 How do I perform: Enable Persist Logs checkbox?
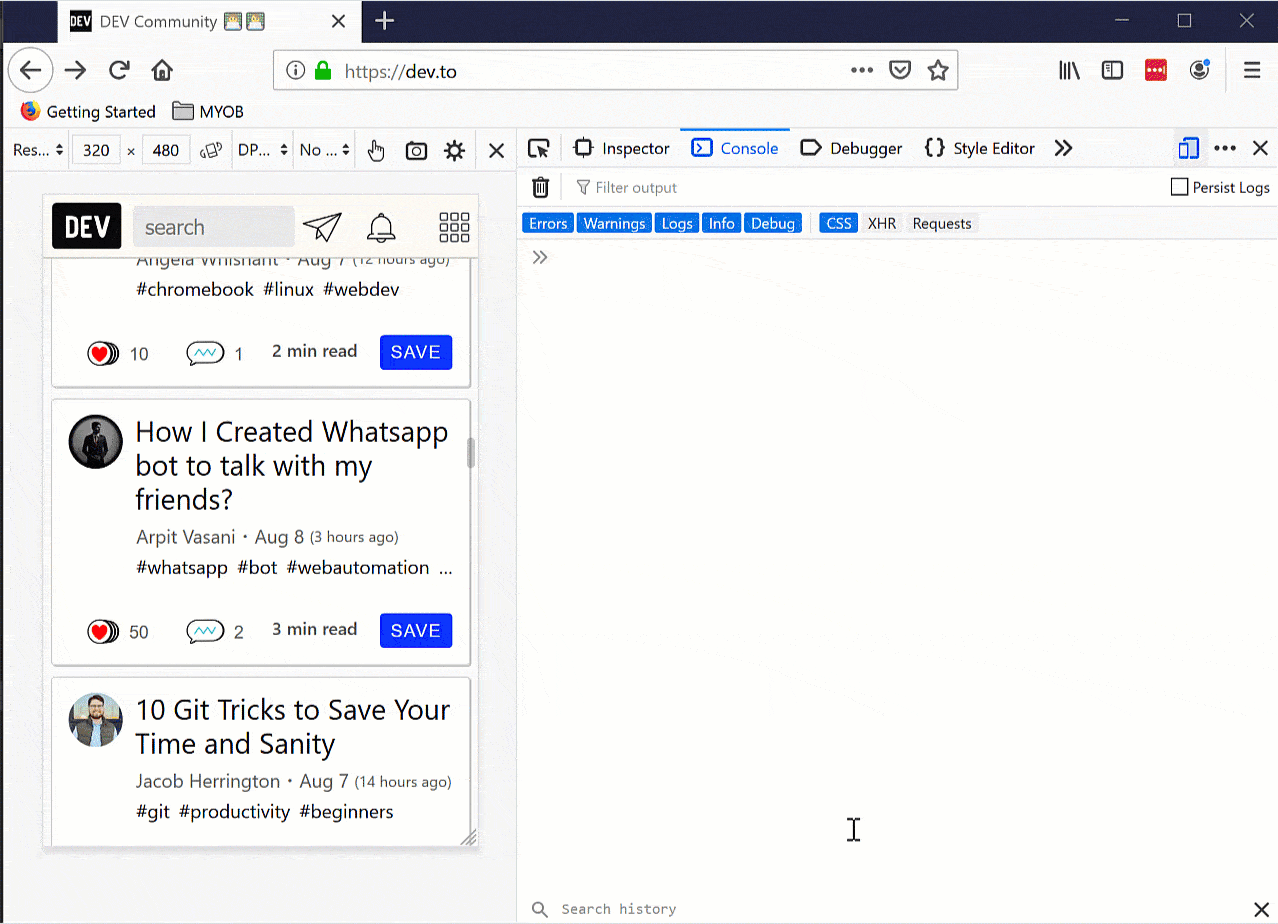point(1180,187)
